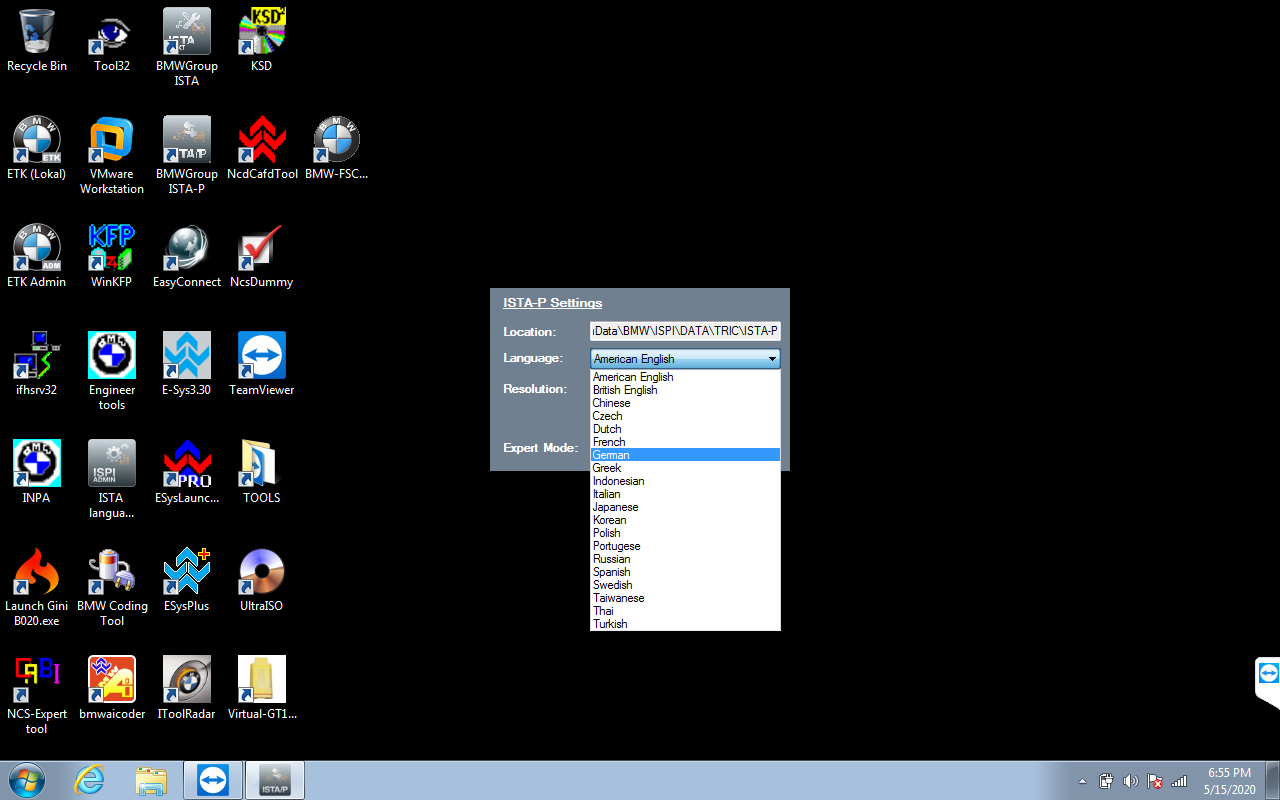Pick Italian in the language list
The image size is (1280, 800).
pyautogui.click(x=685, y=494)
